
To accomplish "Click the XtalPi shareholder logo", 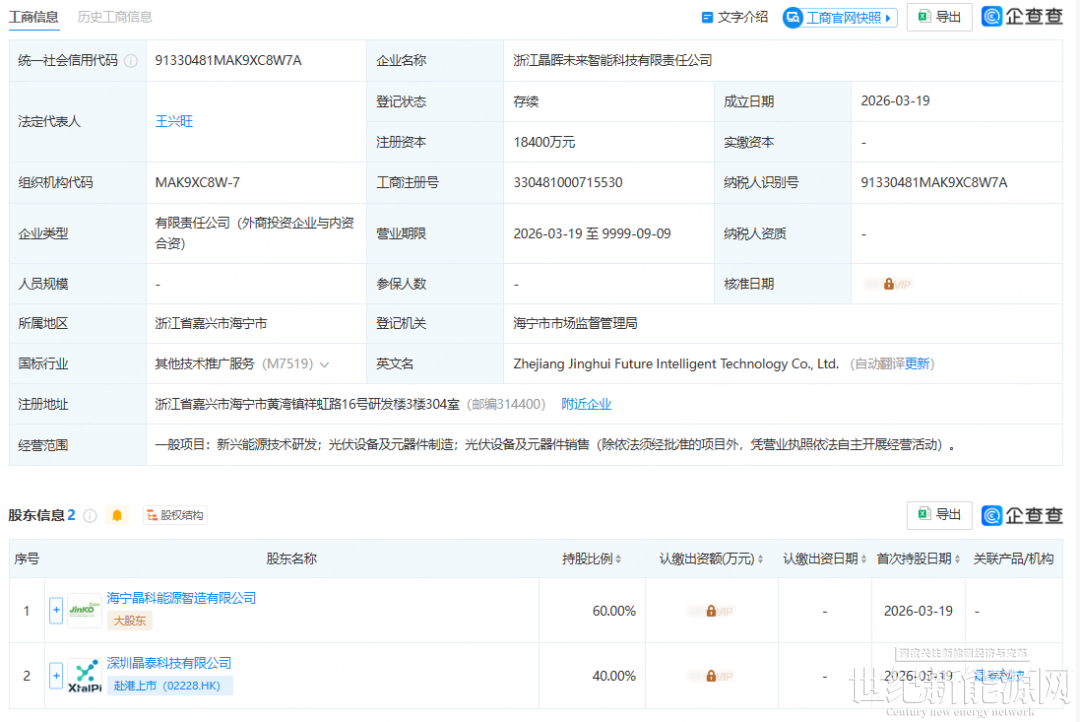I will (x=84, y=676).
